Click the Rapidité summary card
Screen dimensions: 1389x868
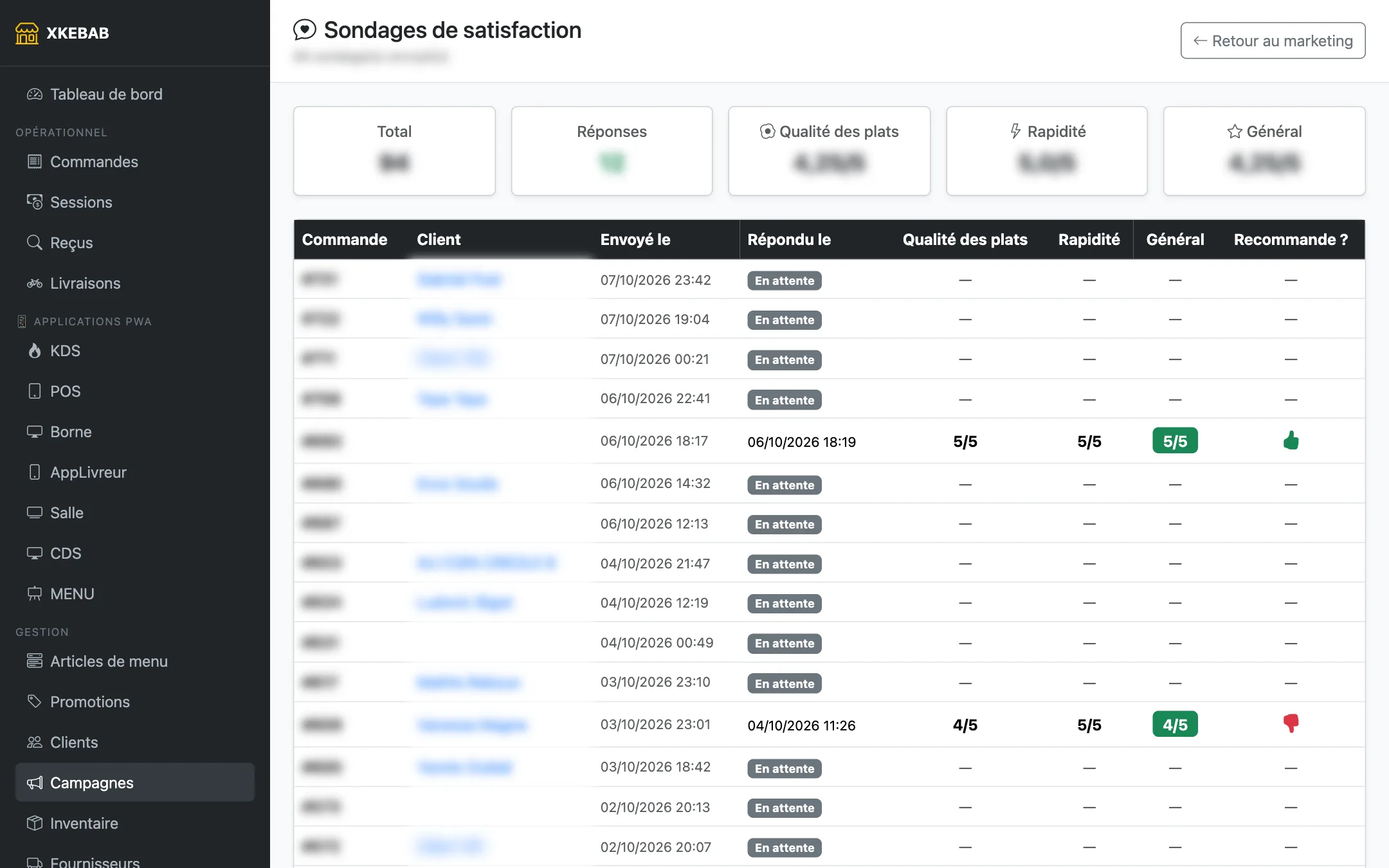click(x=1046, y=150)
